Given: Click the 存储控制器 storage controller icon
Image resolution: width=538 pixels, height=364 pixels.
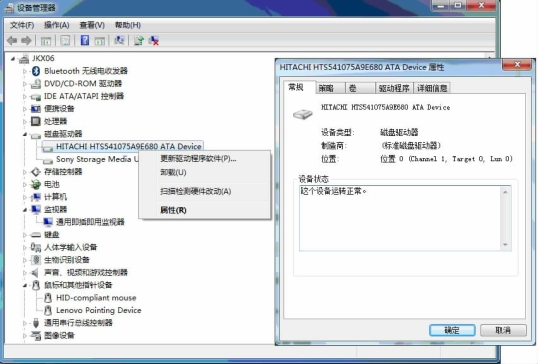Looking at the screenshot, I should [x=36, y=172].
